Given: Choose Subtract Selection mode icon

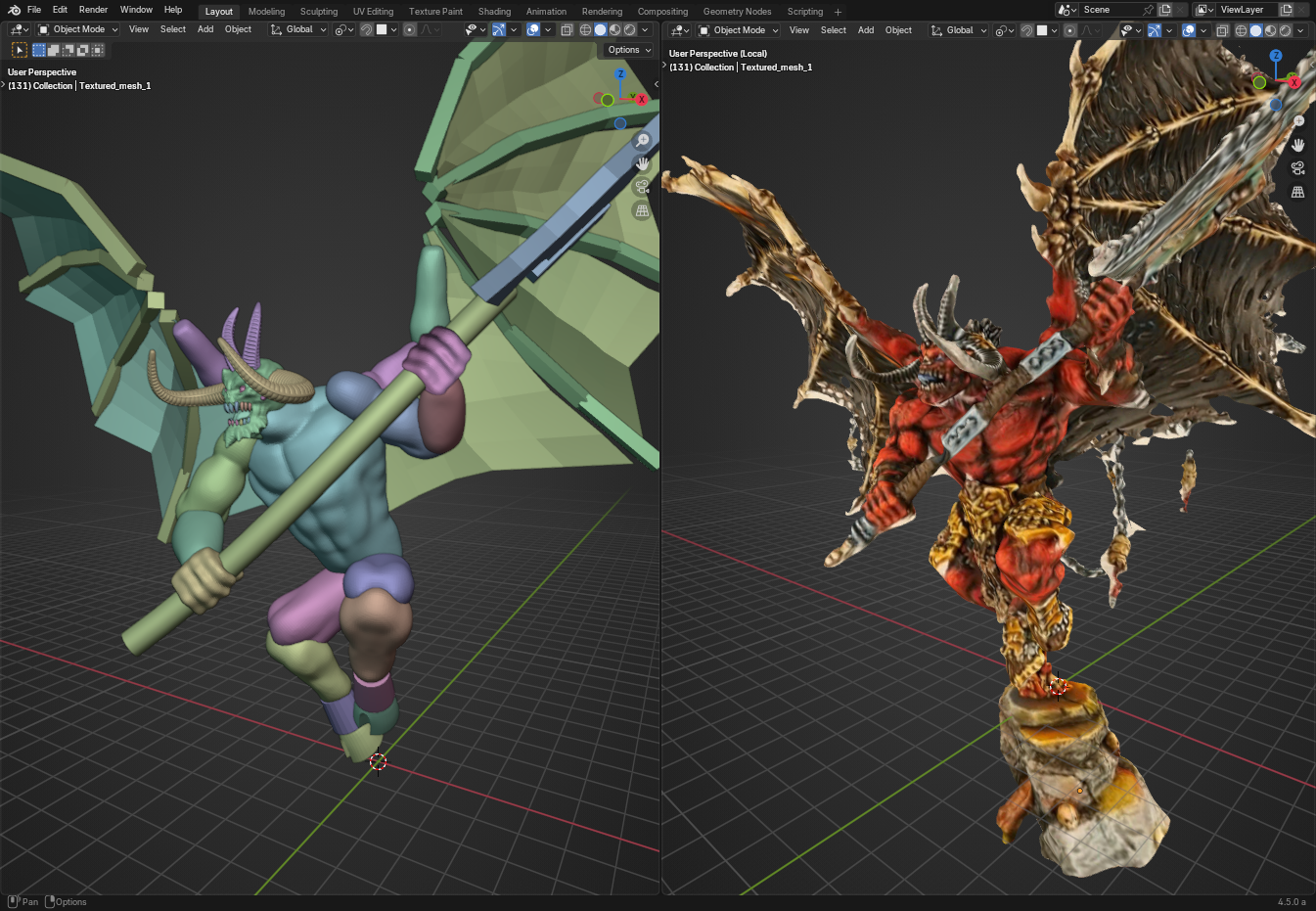Looking at the screenshot, I should tap(68, 50).
